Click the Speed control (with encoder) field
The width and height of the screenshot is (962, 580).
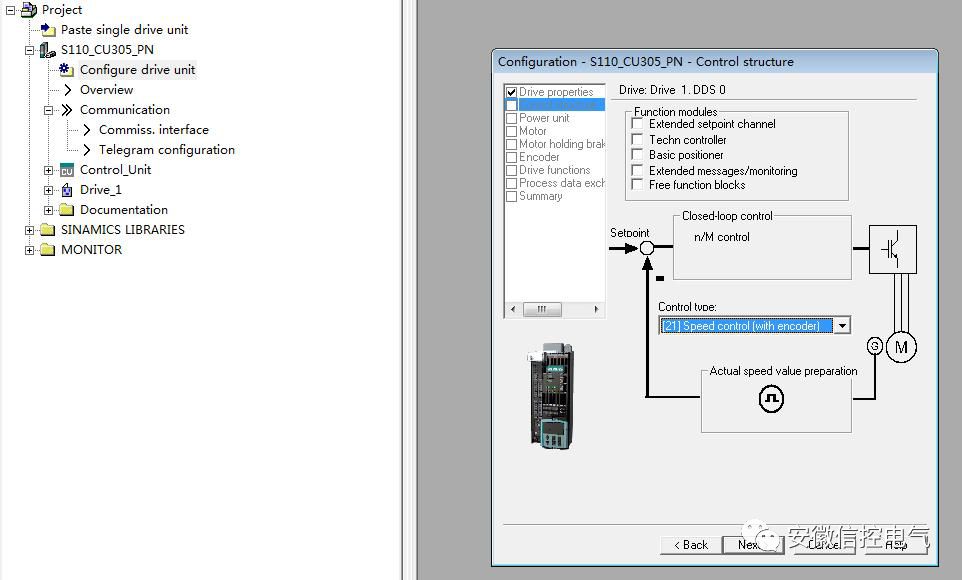[747, 325]
